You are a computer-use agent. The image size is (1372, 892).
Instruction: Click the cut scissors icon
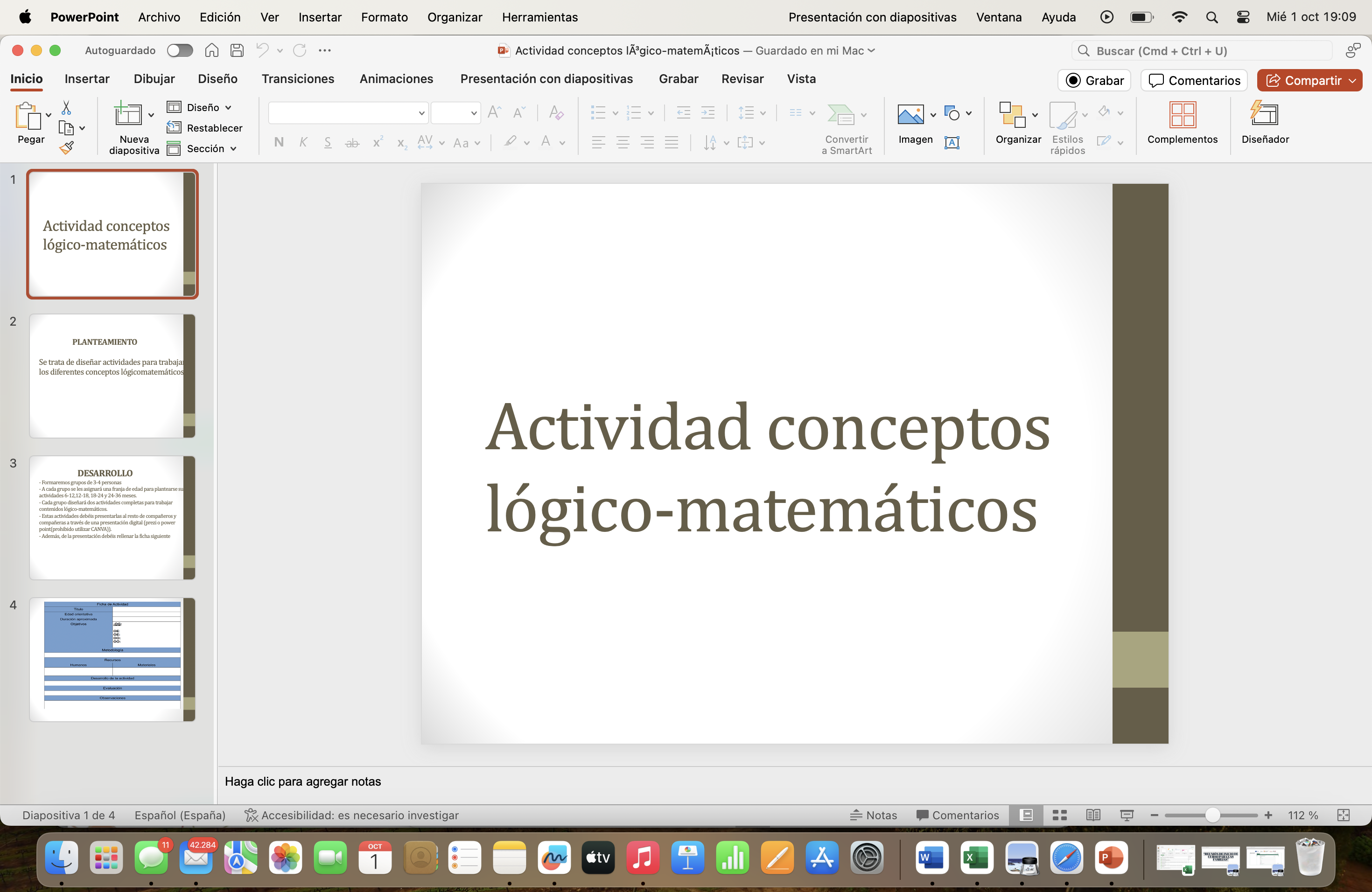[x=66, y=108]
